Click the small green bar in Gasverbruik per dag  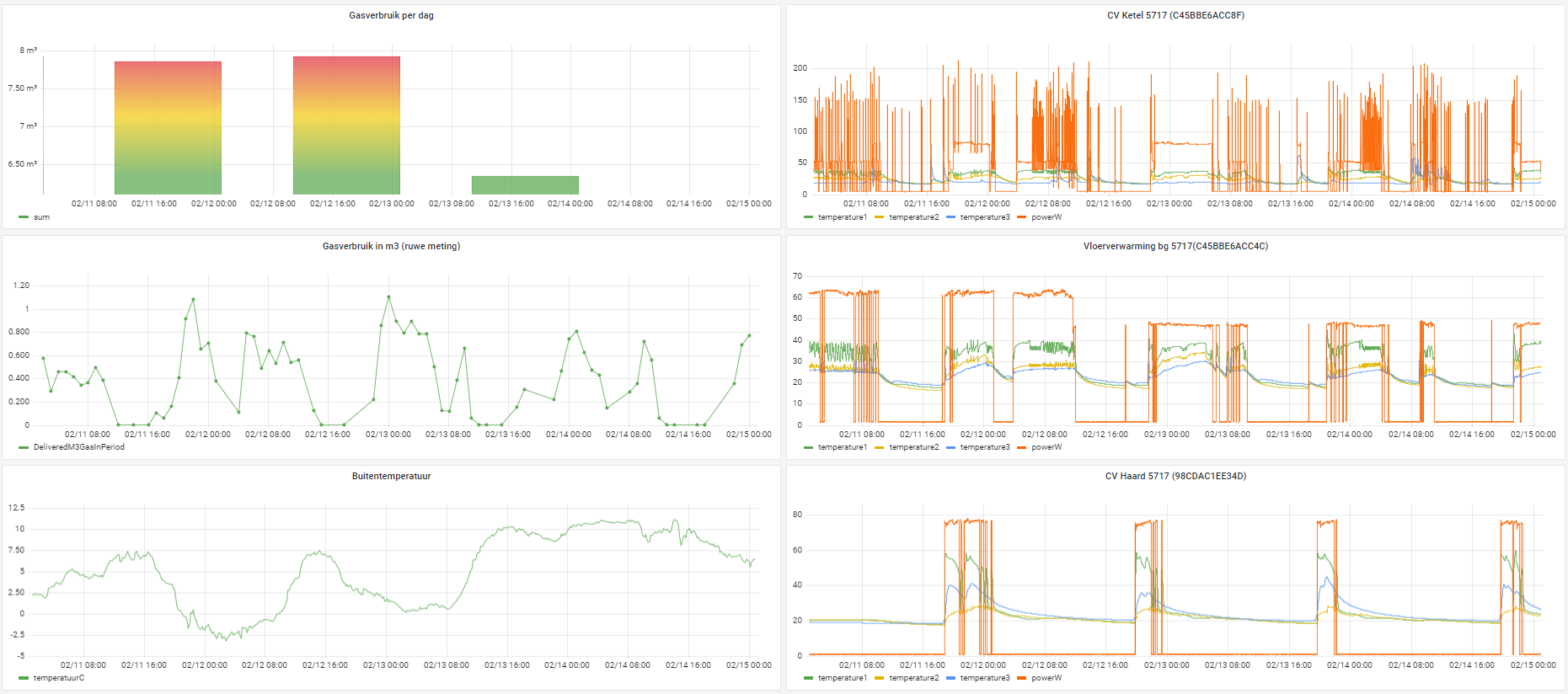[525, 185]
